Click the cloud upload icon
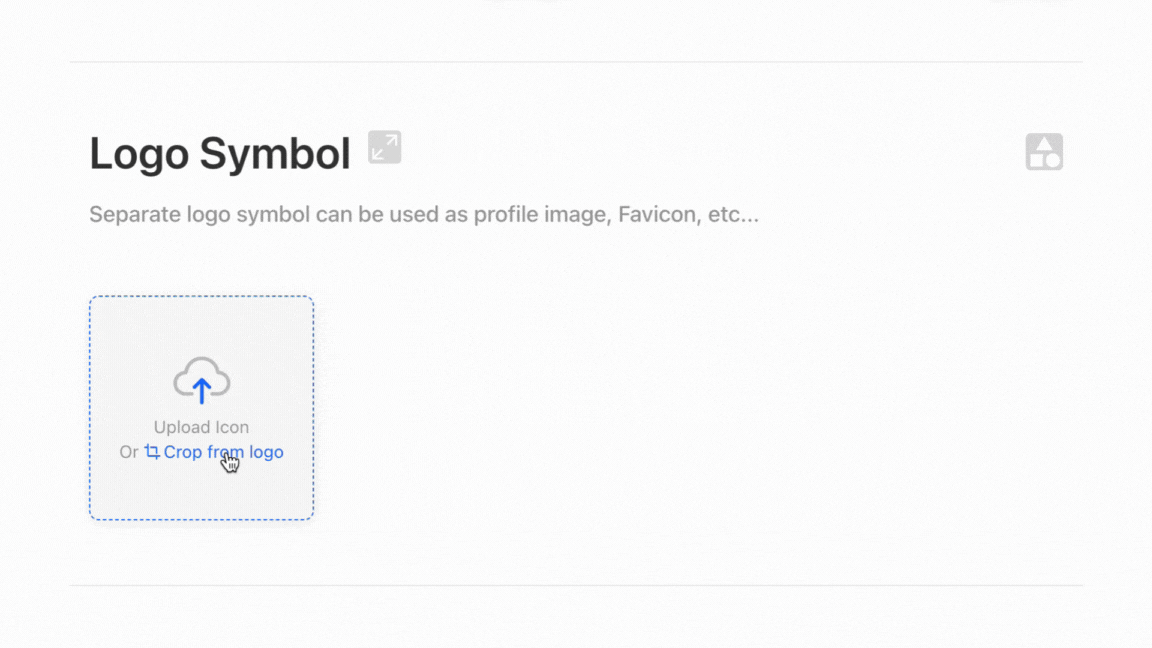Image resolution: width=1152 pixels, height=648 pixels. pyautogui.click(x=201, y=381)
